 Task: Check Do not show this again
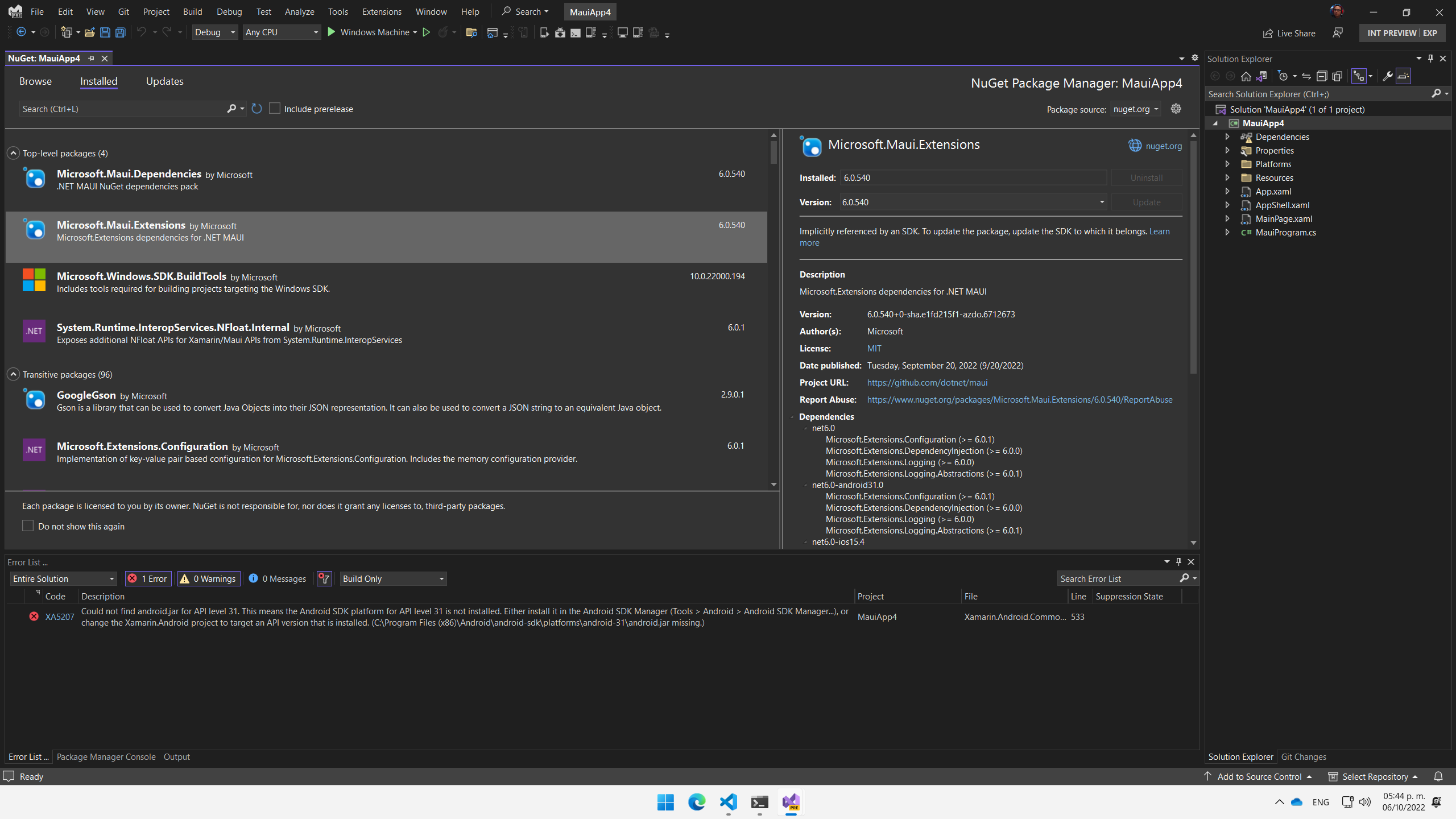pyautogui.click(x=27, y=526)
